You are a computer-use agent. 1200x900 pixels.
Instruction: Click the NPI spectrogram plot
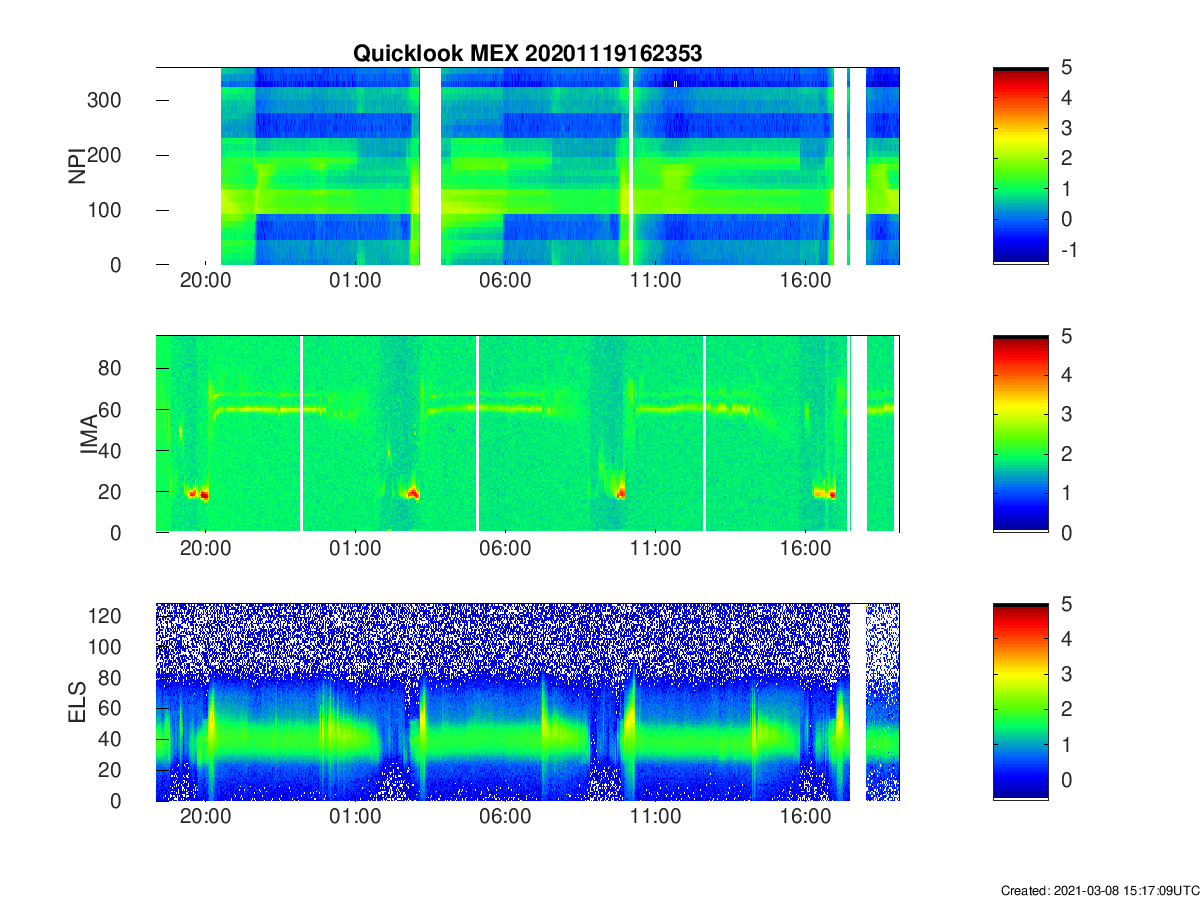click(528, 166)
